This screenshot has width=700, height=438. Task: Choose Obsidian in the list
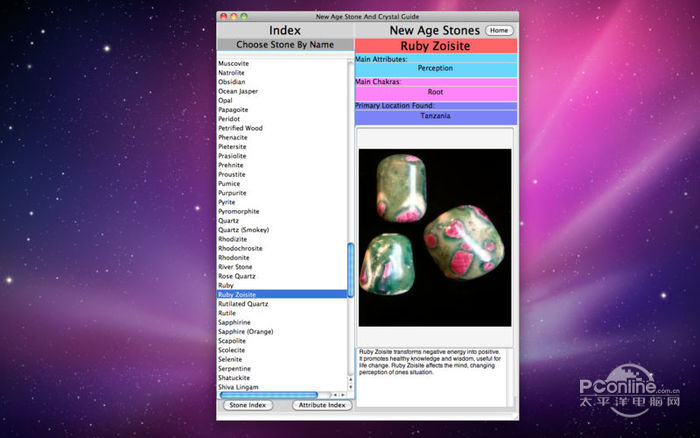(x=231, y=82)
